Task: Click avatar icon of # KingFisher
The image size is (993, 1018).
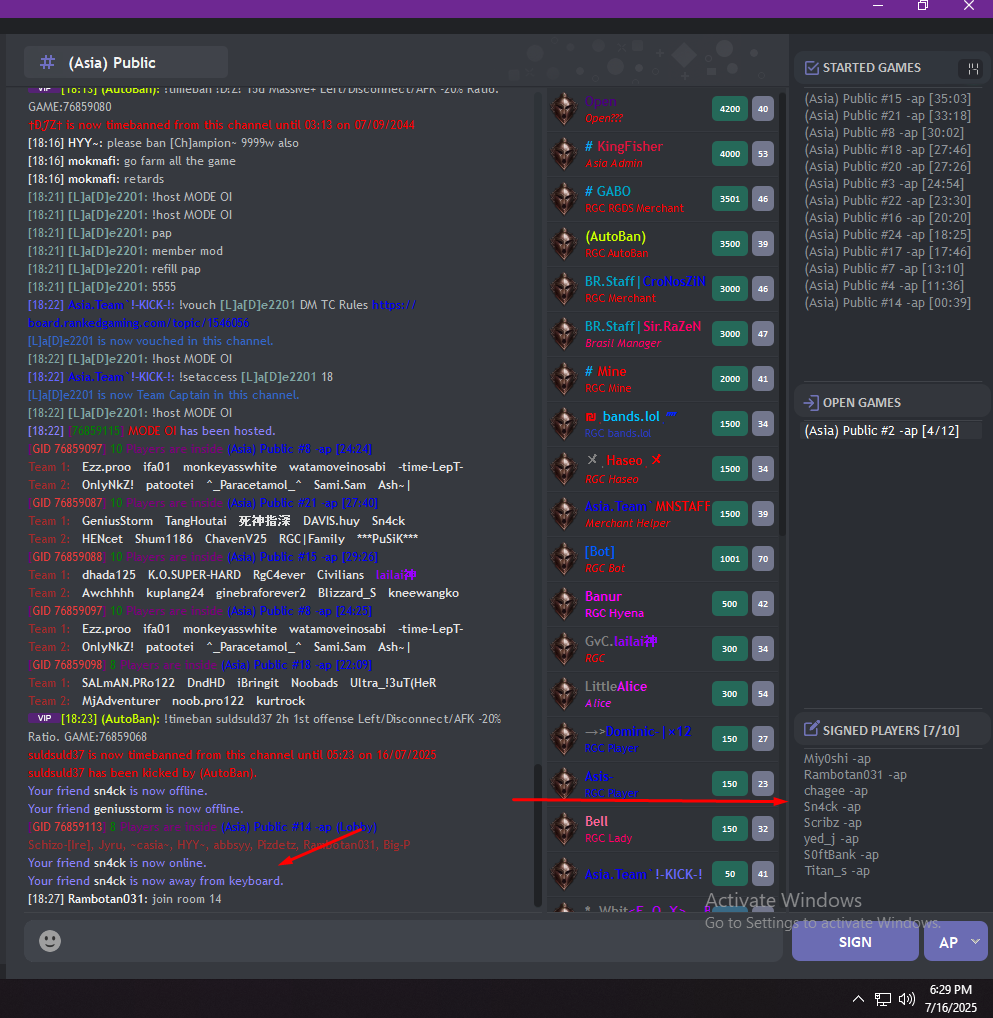Action: coord(564,154)
